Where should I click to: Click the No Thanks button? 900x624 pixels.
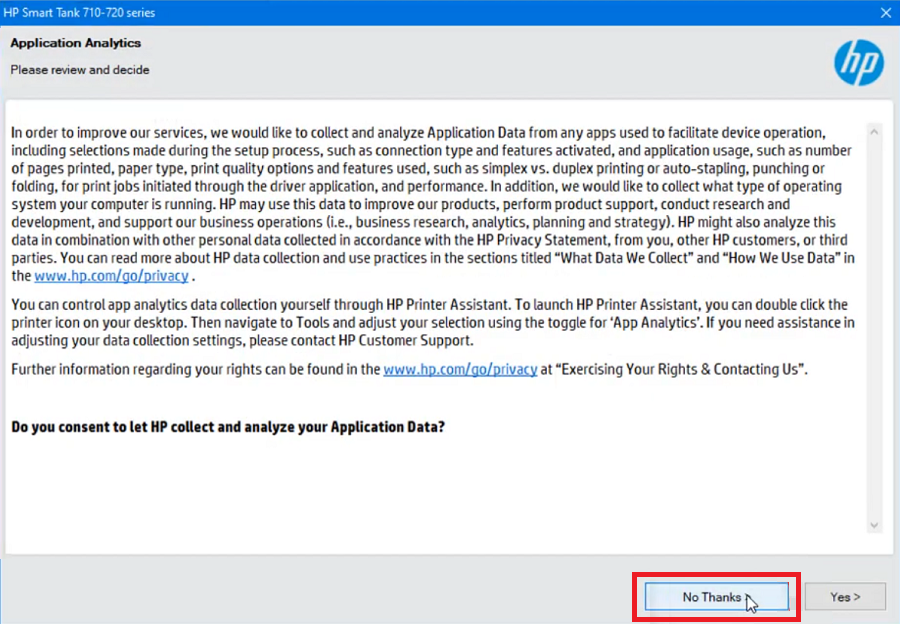pos(716,597)
